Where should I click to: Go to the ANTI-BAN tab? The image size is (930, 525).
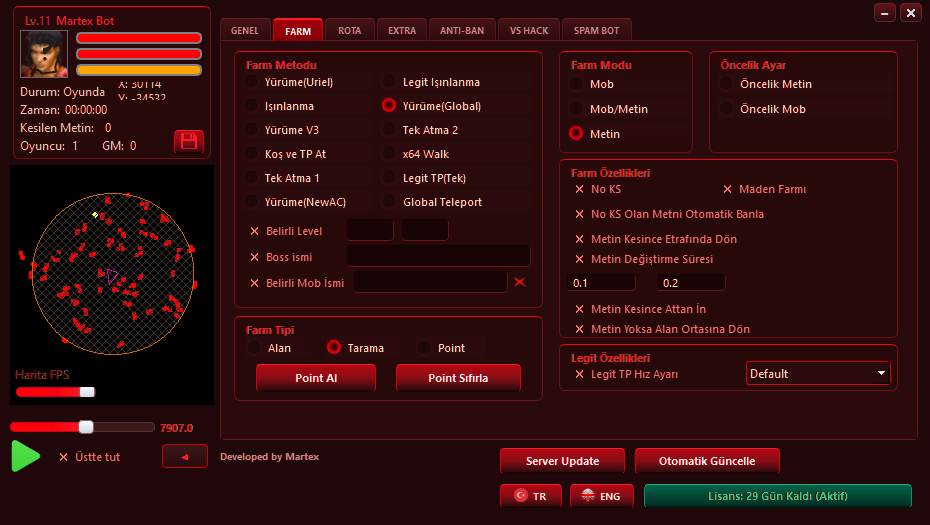(462, 30)
